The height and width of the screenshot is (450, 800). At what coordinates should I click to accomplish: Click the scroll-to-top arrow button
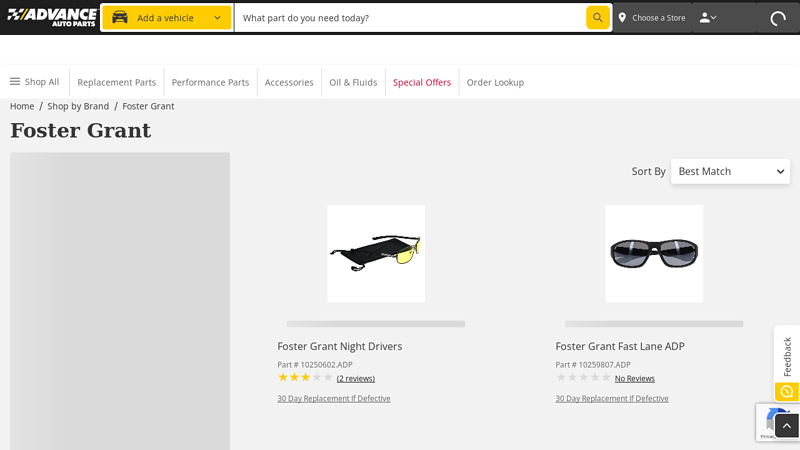(787, 426)
